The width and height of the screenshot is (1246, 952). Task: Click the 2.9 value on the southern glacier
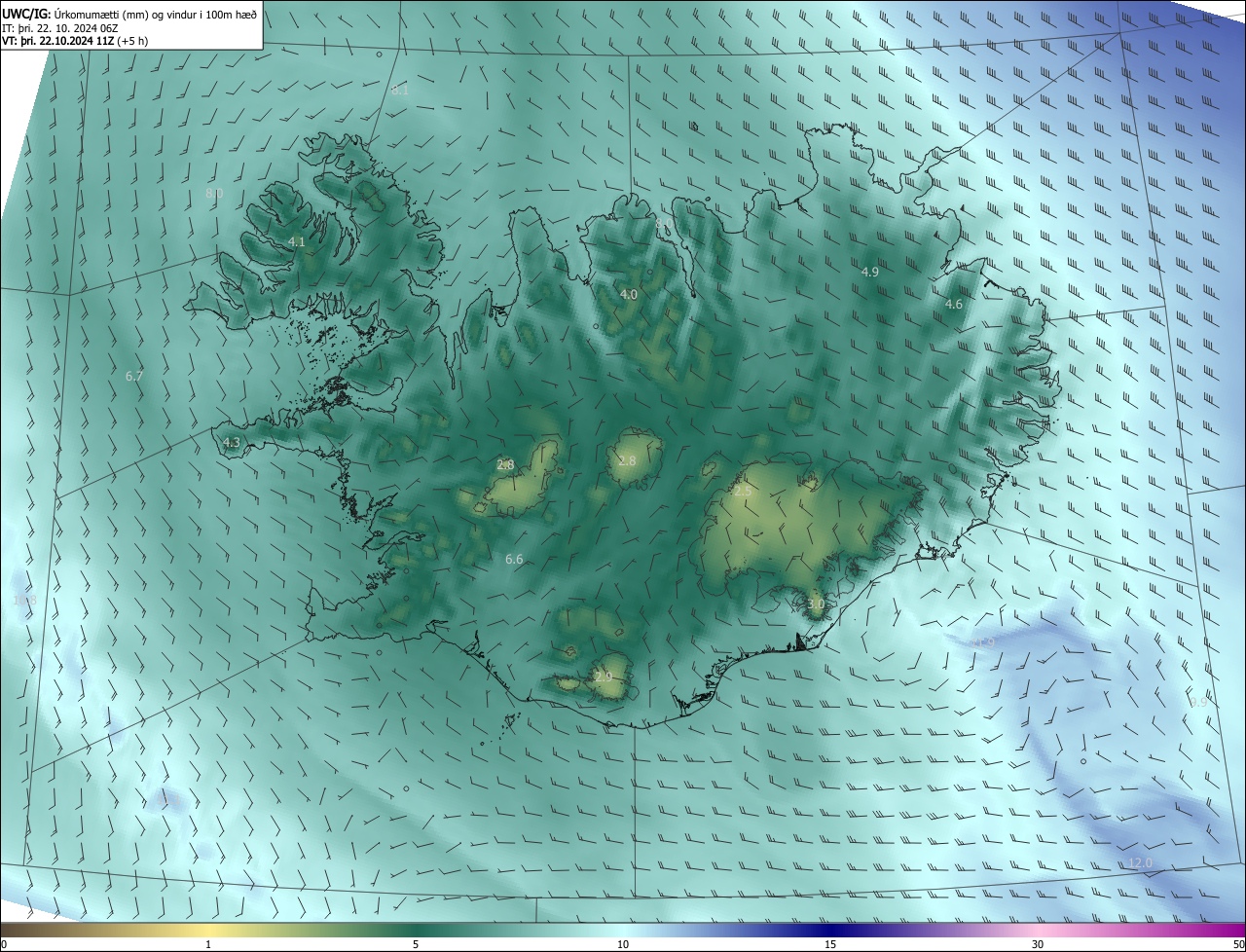[x=604, y=676]
